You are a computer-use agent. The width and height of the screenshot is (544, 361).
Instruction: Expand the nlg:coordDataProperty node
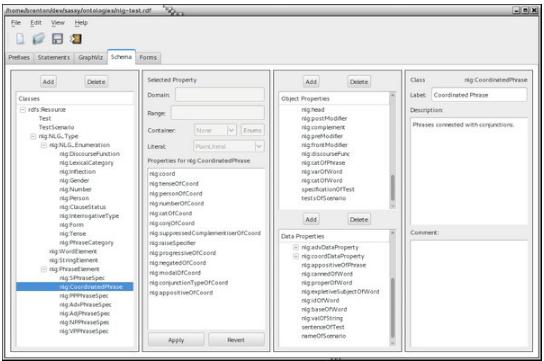(x=296, y=256)
